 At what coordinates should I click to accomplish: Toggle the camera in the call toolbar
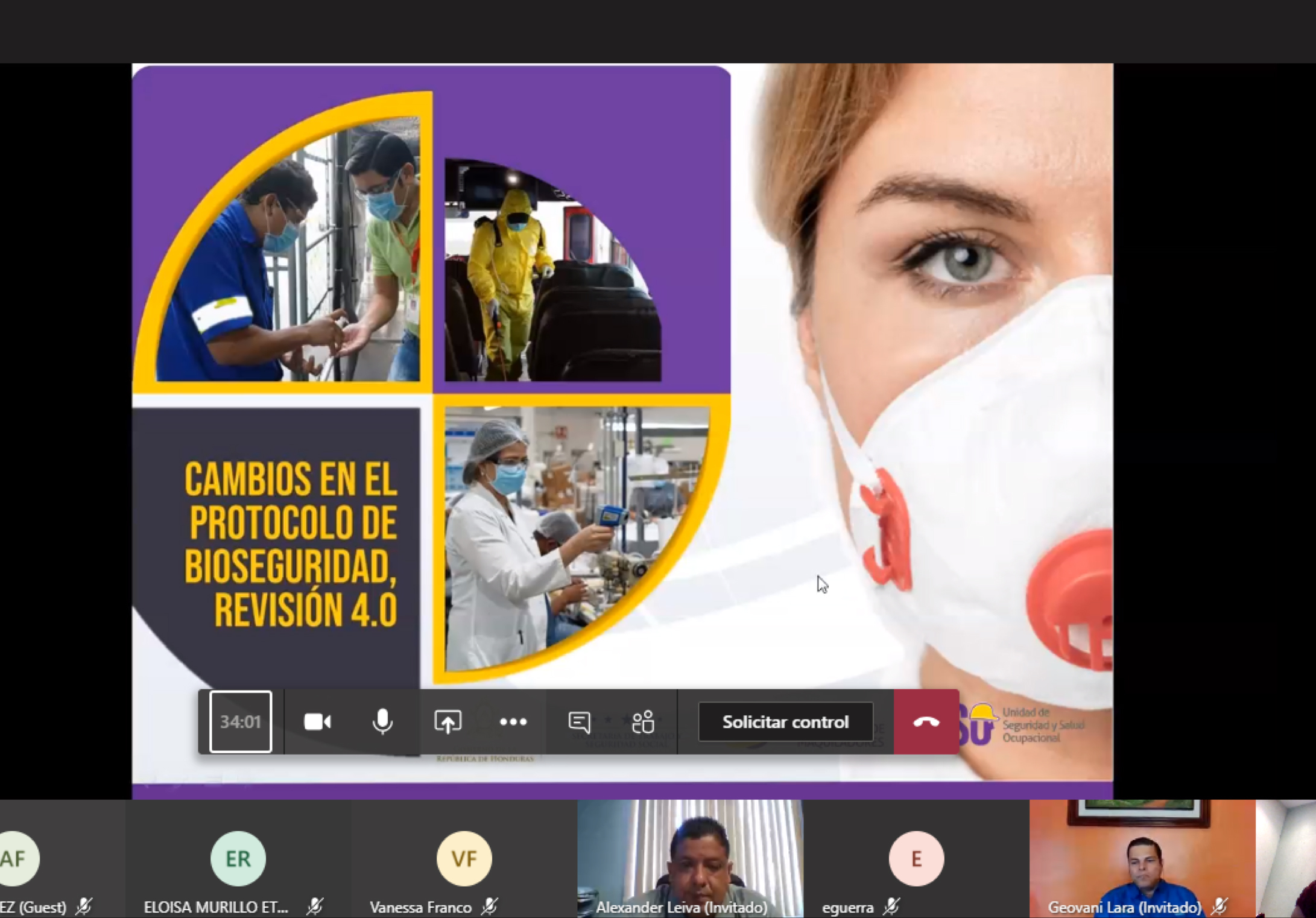click(x=318, y=721)
